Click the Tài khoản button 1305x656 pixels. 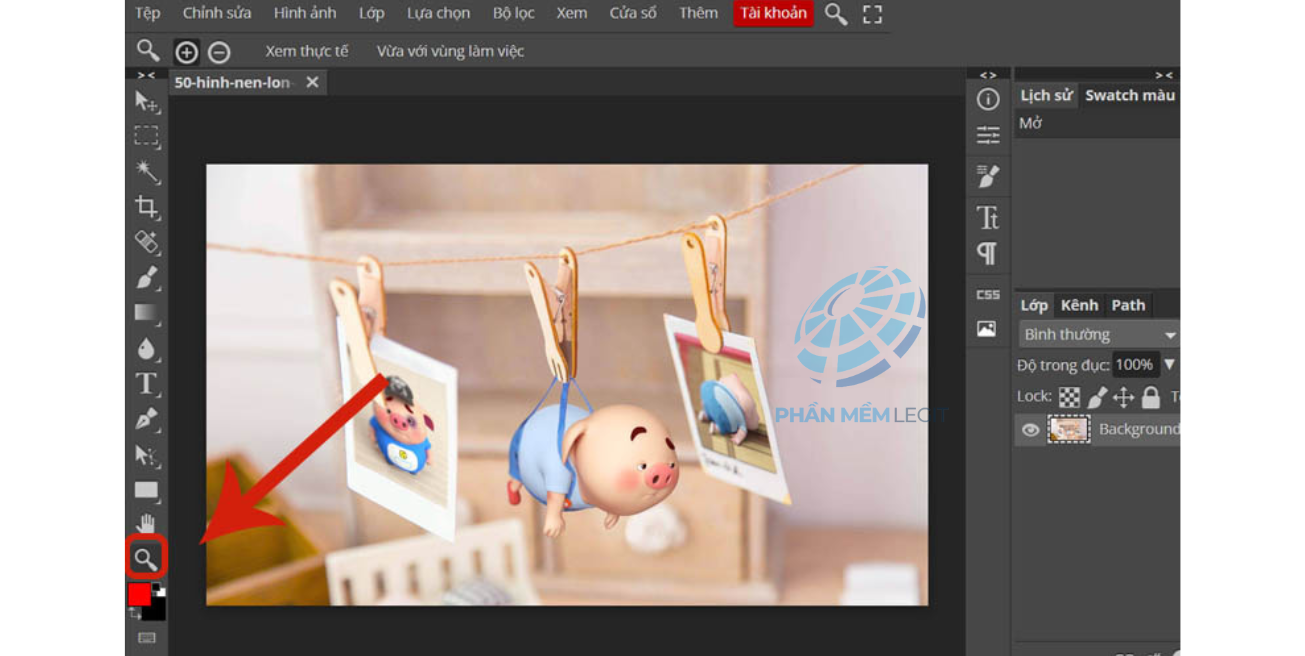click(x=774, y=13)
